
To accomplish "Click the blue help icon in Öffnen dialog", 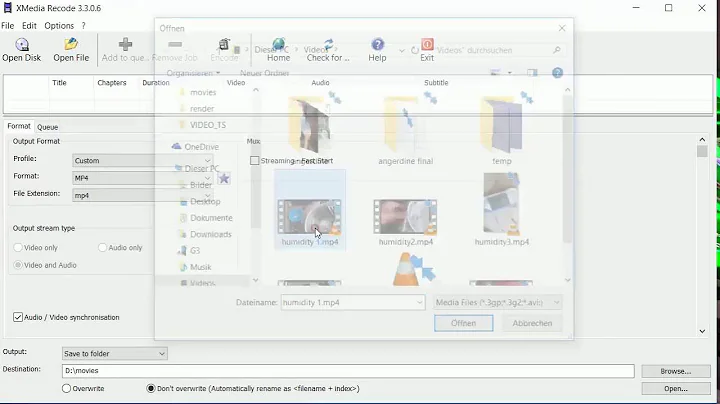I will click(x=557, y=73).
